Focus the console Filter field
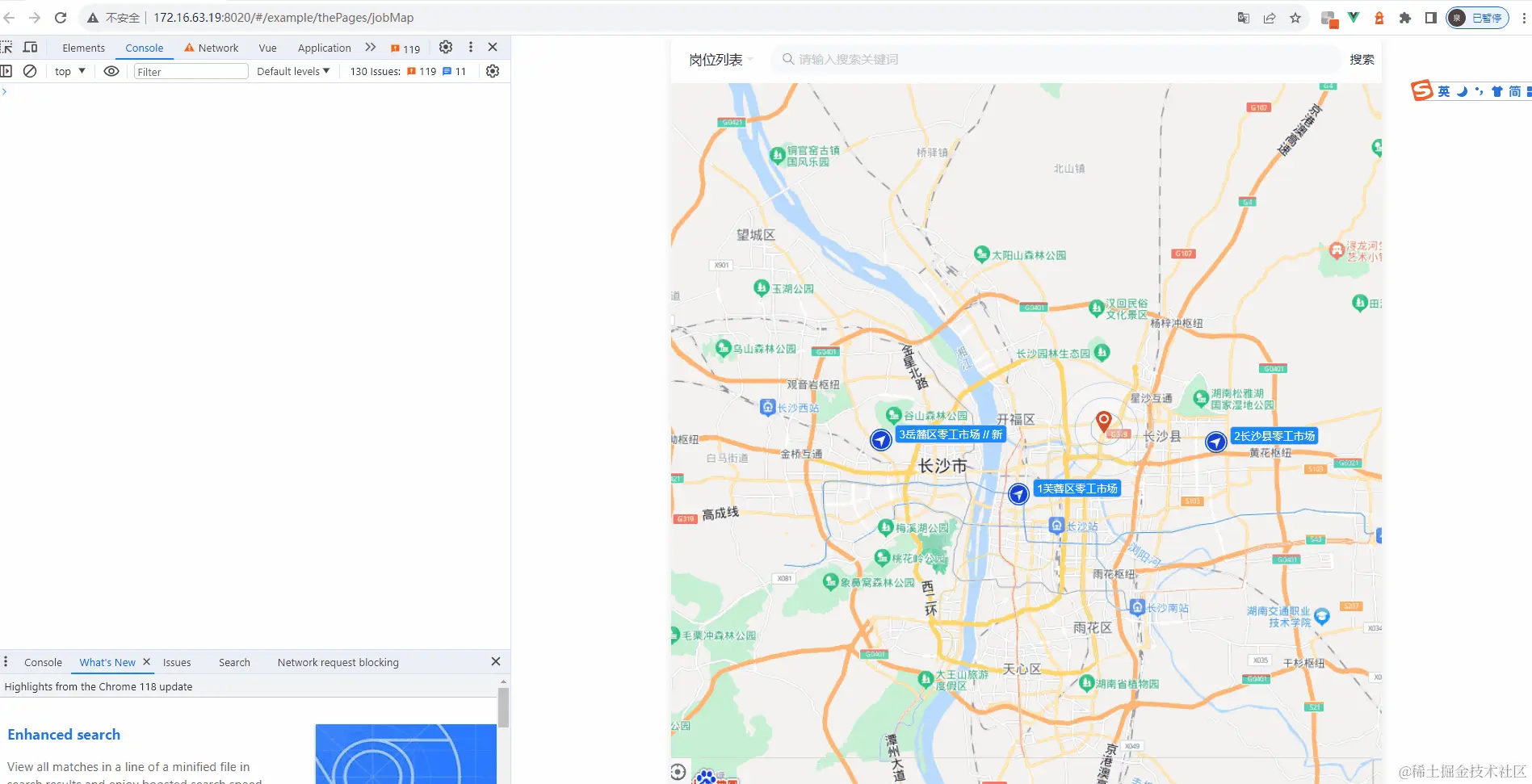1532x784 pixels. point(191,72)
